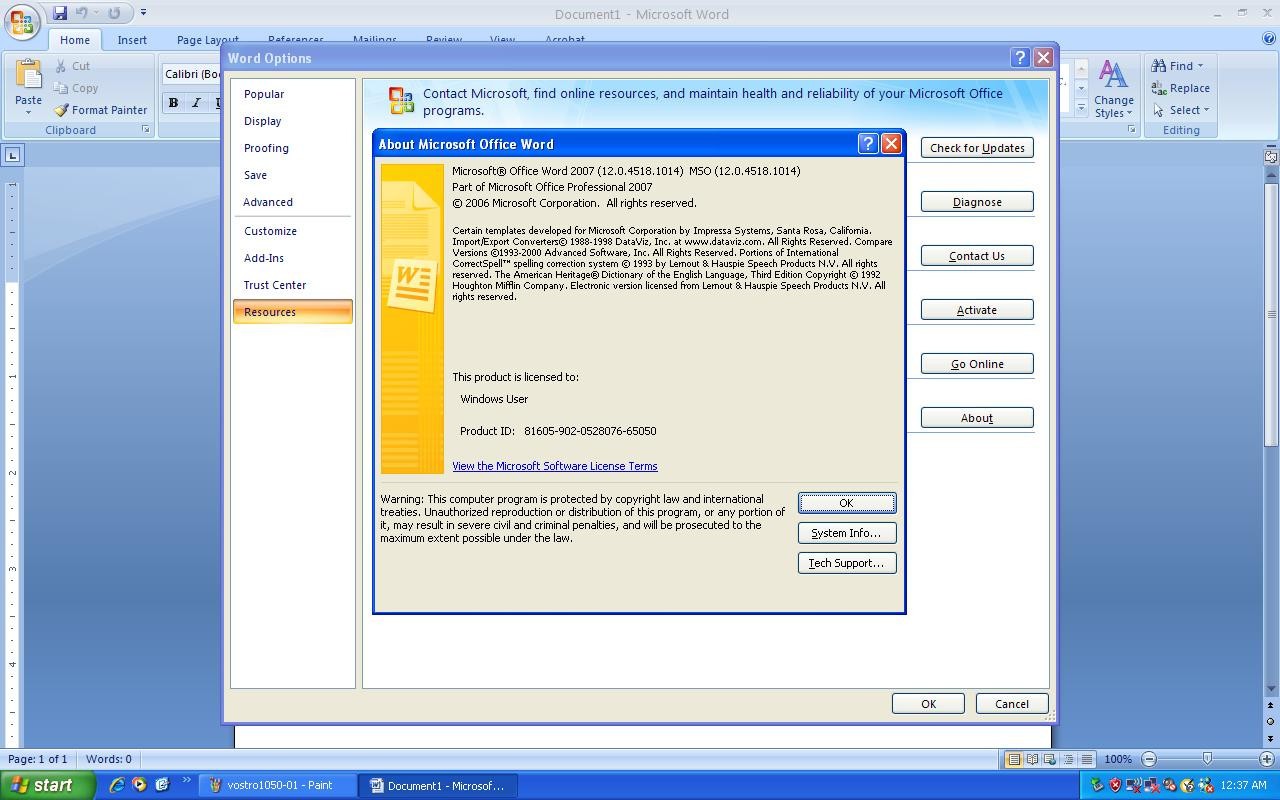Click the Tech Support button
Image resolution: width=1280 pixels, height=800 pixels.
pos(847,563)
